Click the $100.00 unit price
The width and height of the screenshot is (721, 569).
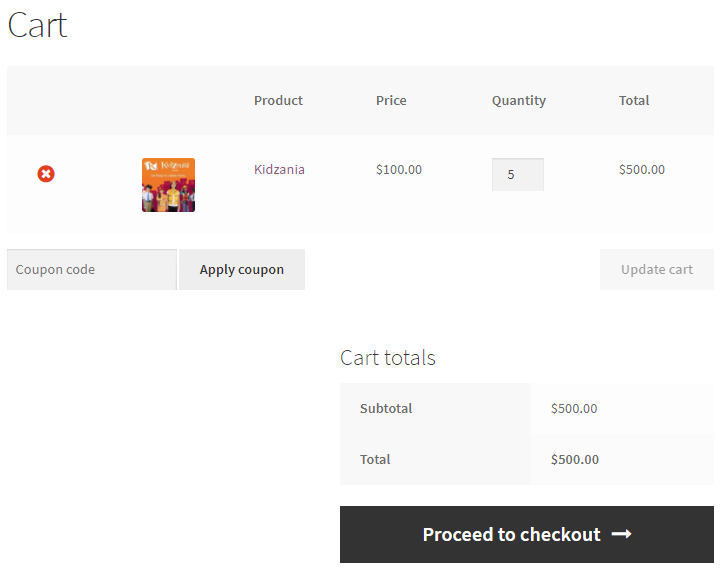click(x=399, y=169)
